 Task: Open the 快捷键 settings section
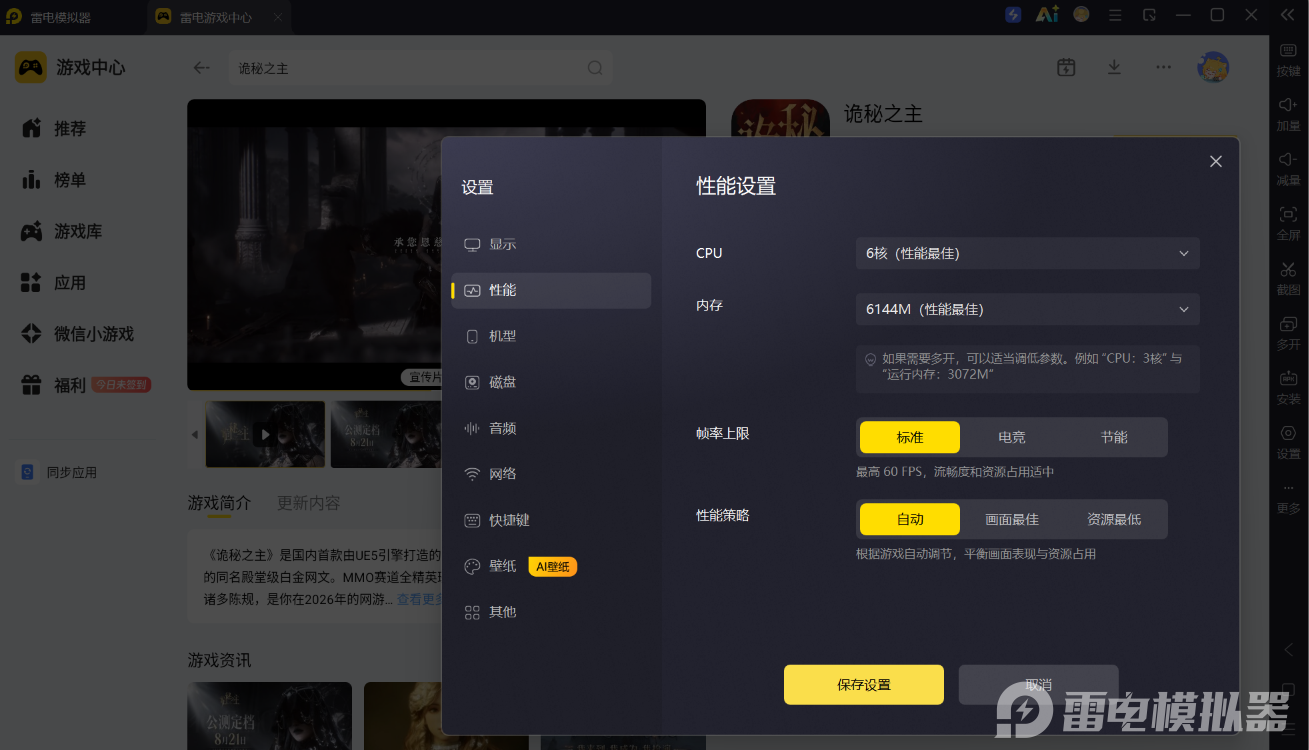point(551,520)
